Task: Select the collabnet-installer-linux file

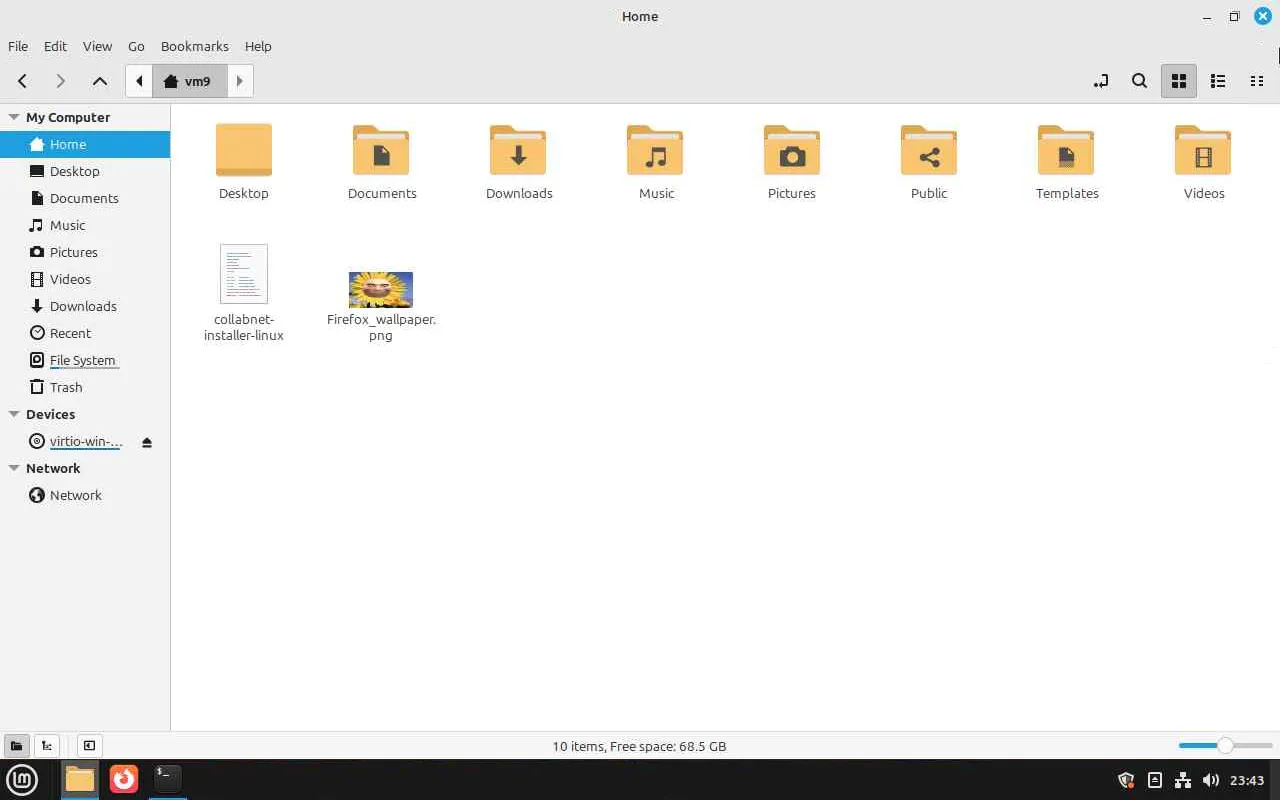Action: tap(244, 293)
